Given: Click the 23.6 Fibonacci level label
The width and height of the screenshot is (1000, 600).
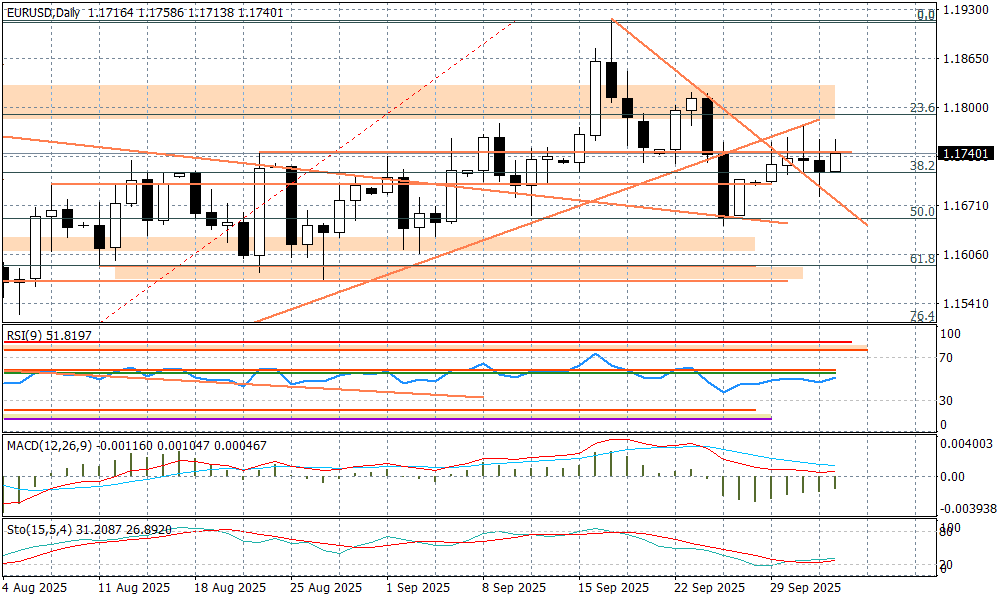Looking at the screenshot, I should coord(923,108).
